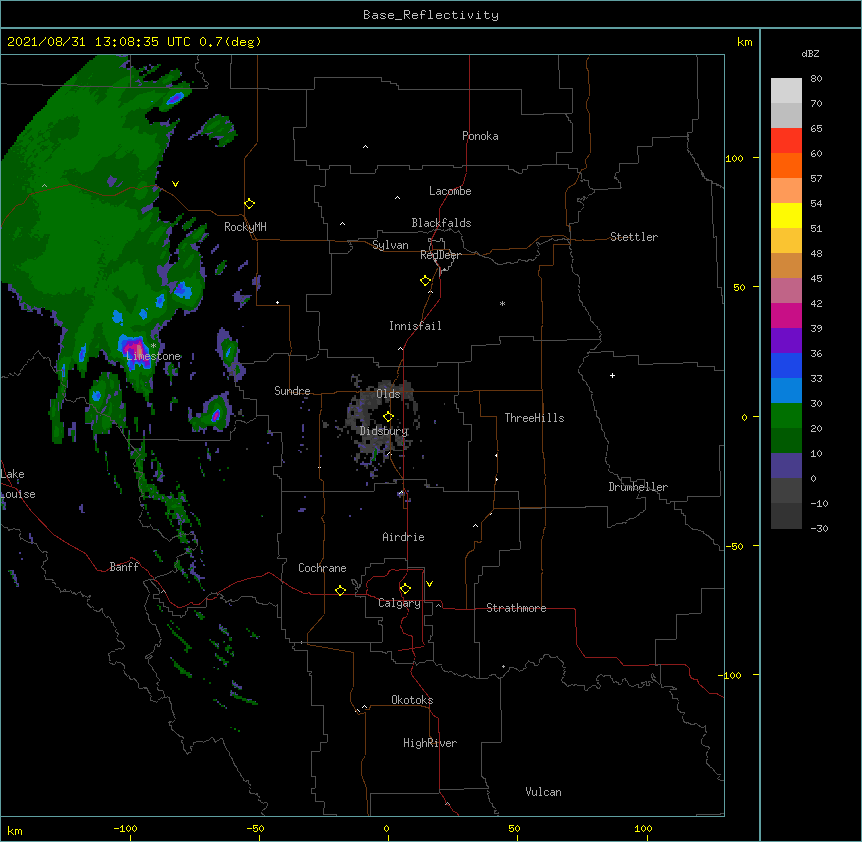Select the magenta 42 dBZ color swatch
This screenshot has width=862, height=842.
(786, 315)
